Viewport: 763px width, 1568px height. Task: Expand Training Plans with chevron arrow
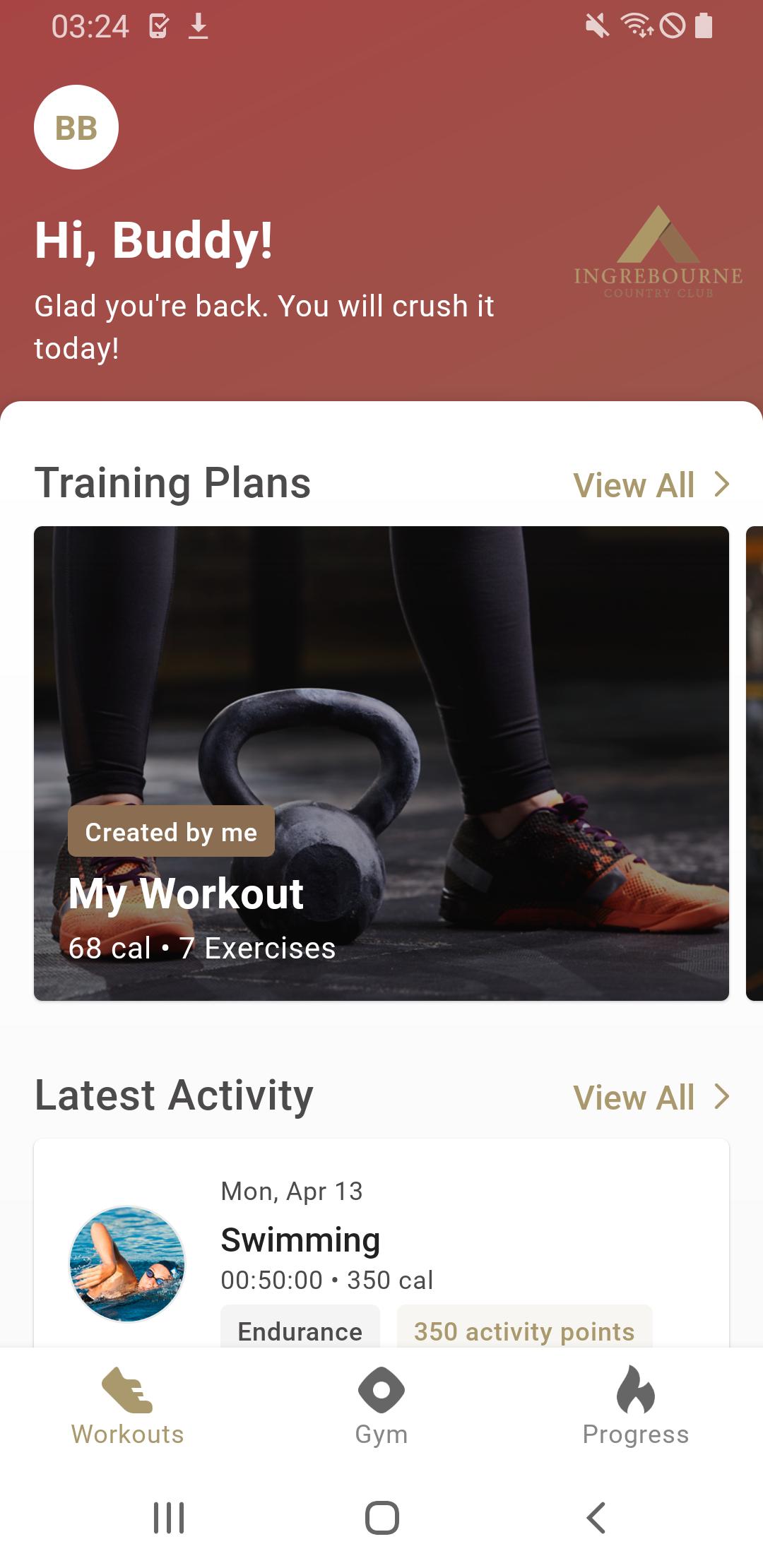721,485
